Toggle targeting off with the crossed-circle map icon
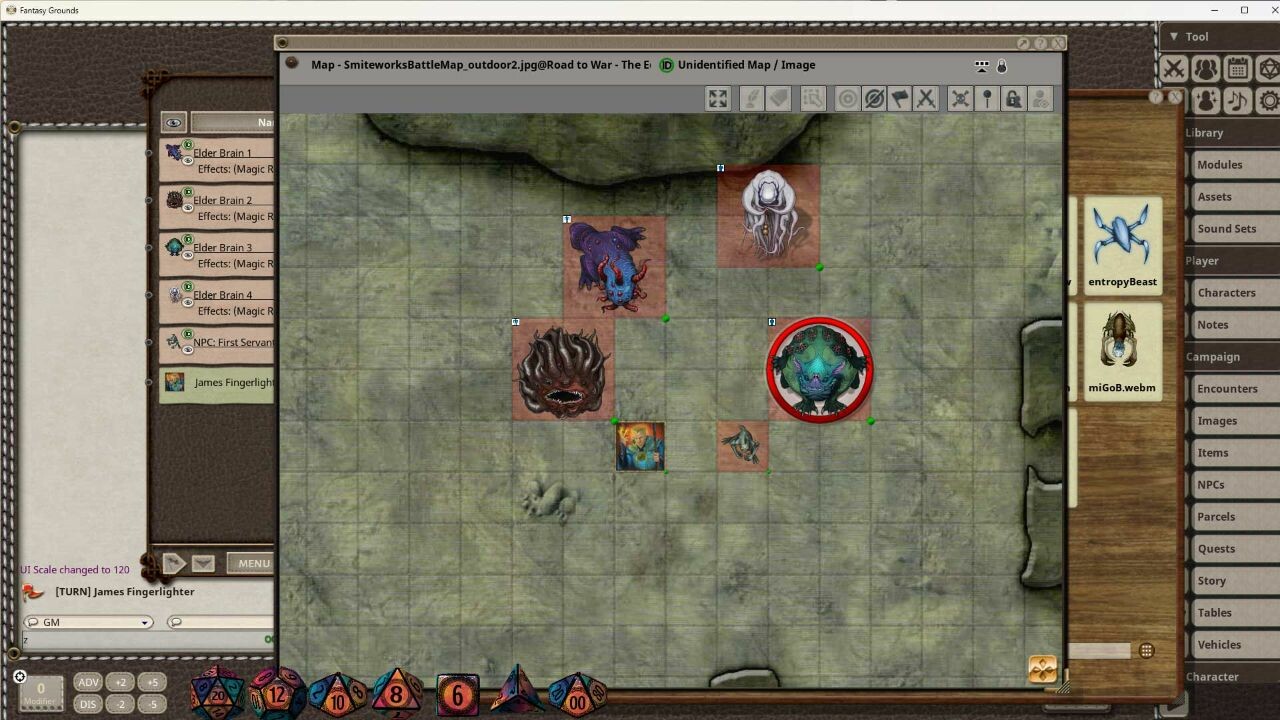This screenshot has width=1280, height=720. [x=874, y=98]
